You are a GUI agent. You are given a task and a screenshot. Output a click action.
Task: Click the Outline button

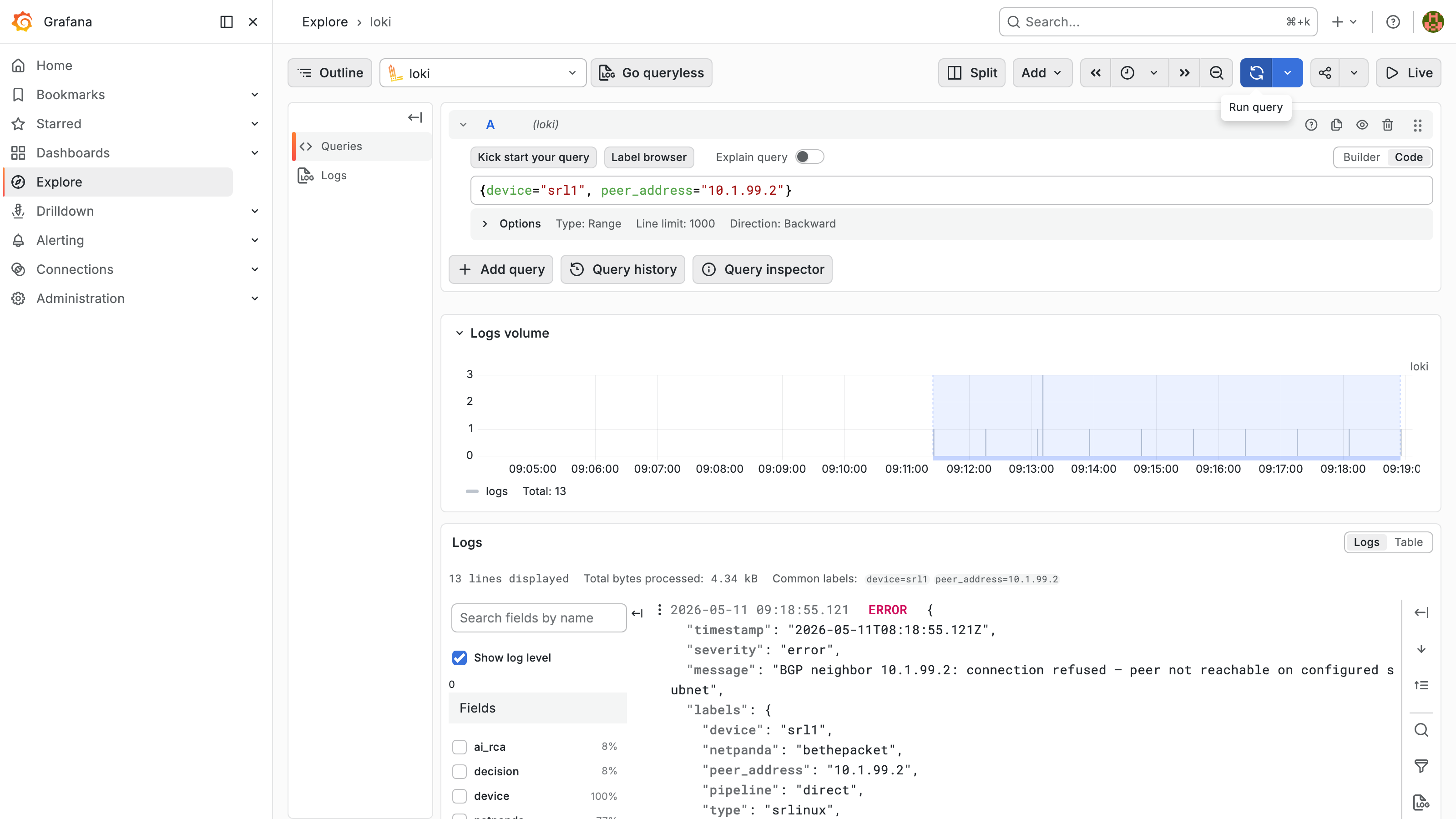coord(329,73)
